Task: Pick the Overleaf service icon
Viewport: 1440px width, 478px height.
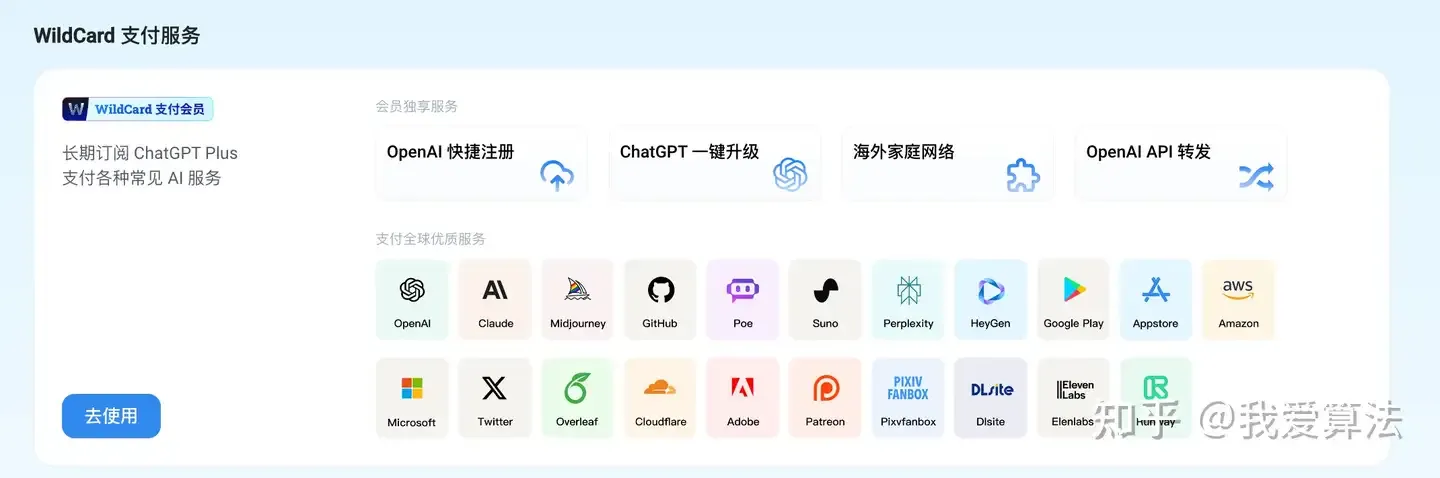Action: (x=578, y=398)
